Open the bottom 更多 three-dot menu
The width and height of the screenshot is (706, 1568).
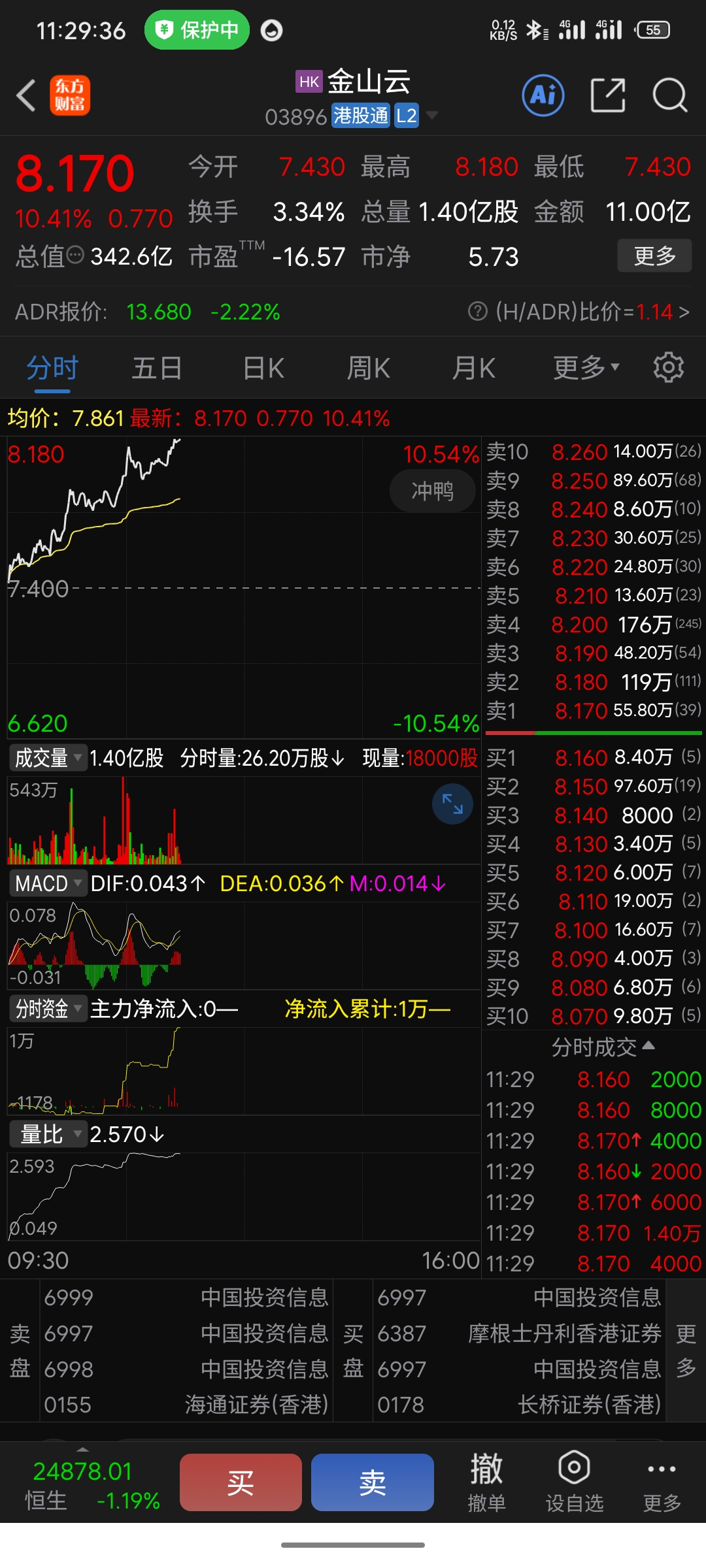[662, 1482]
